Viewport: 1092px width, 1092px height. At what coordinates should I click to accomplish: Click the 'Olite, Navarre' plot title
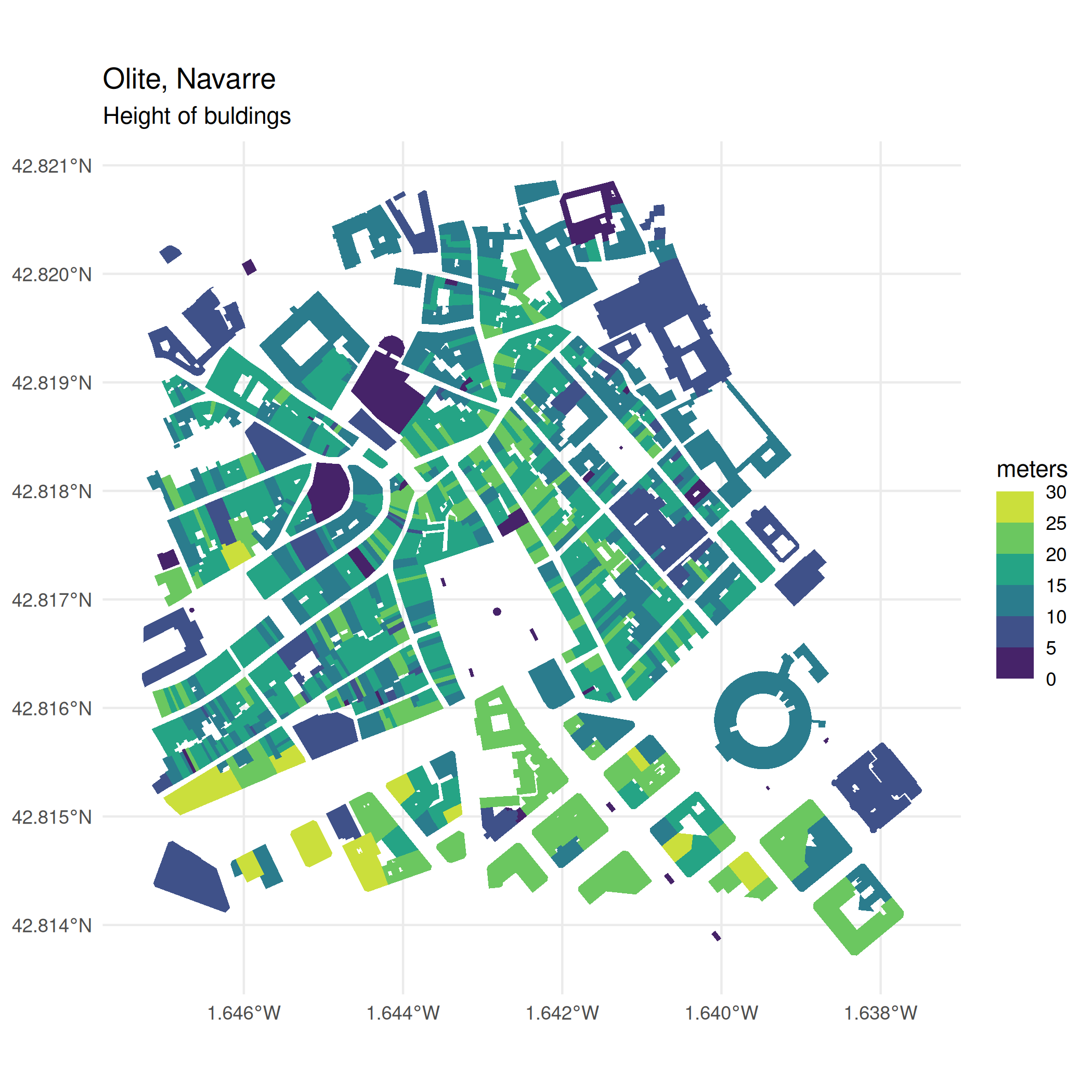[189, 79]
